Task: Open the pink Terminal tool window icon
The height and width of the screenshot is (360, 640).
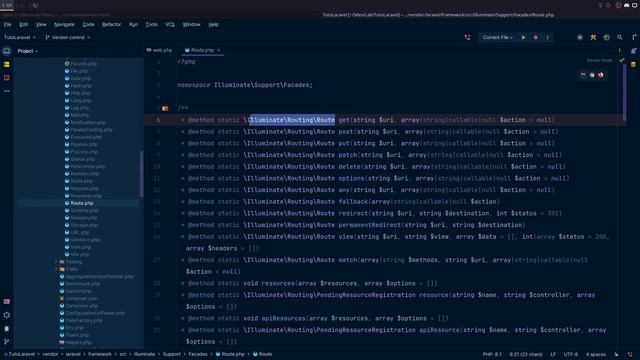Action: coord(7,302)
